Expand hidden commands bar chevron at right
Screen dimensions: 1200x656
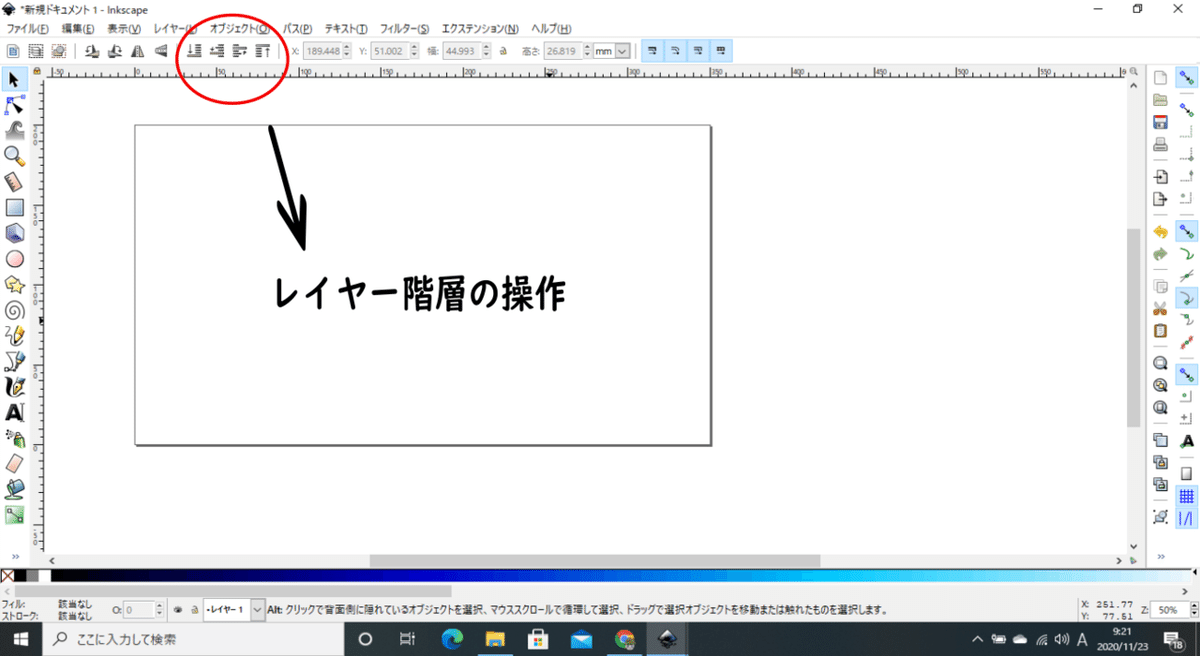(1160, 556)
